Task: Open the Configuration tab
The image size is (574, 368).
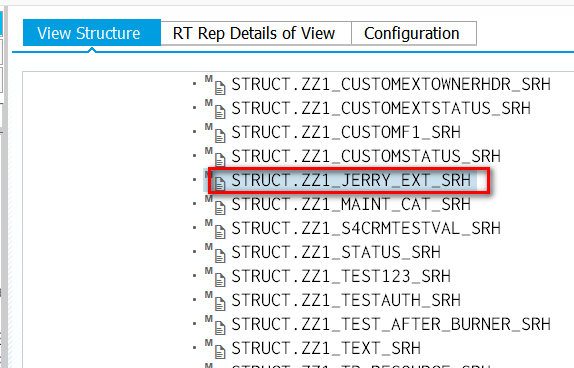Action: pos(414,33)
